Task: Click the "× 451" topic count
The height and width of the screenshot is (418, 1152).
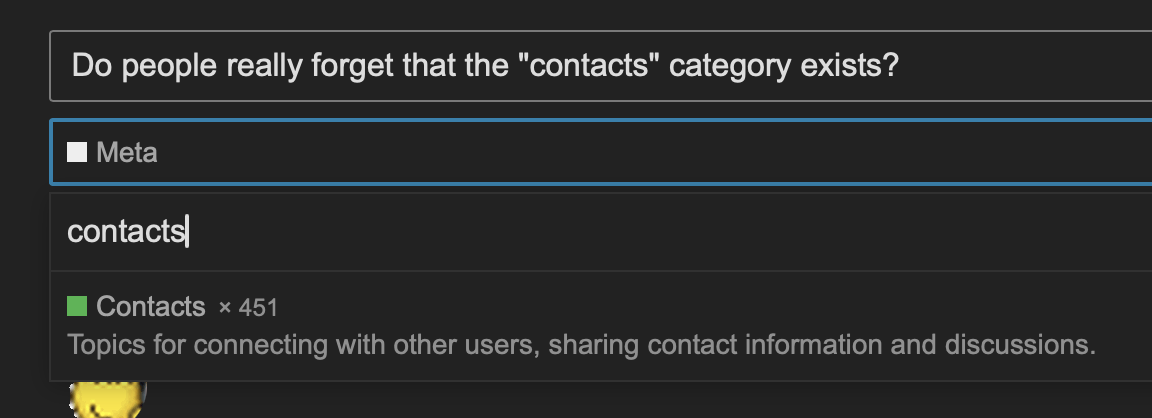Action: pos(248,308)
